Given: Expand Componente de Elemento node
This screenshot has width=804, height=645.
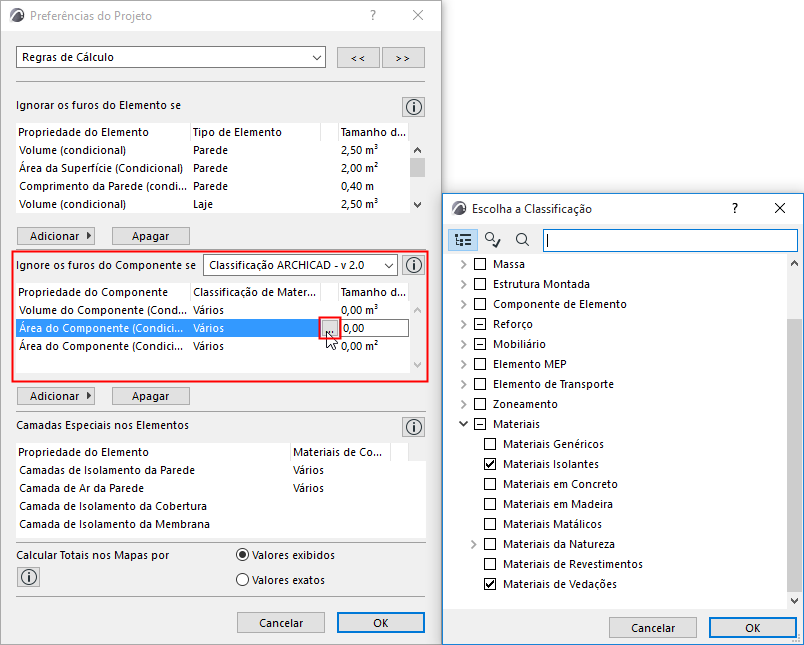Looking at the screenshot, I should click(464, 304).
